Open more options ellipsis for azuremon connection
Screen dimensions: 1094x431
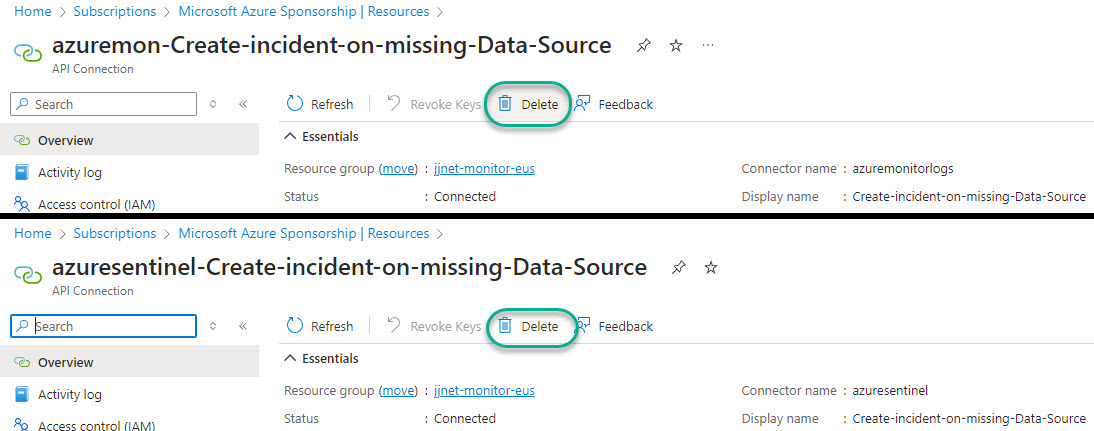[708, 46]
